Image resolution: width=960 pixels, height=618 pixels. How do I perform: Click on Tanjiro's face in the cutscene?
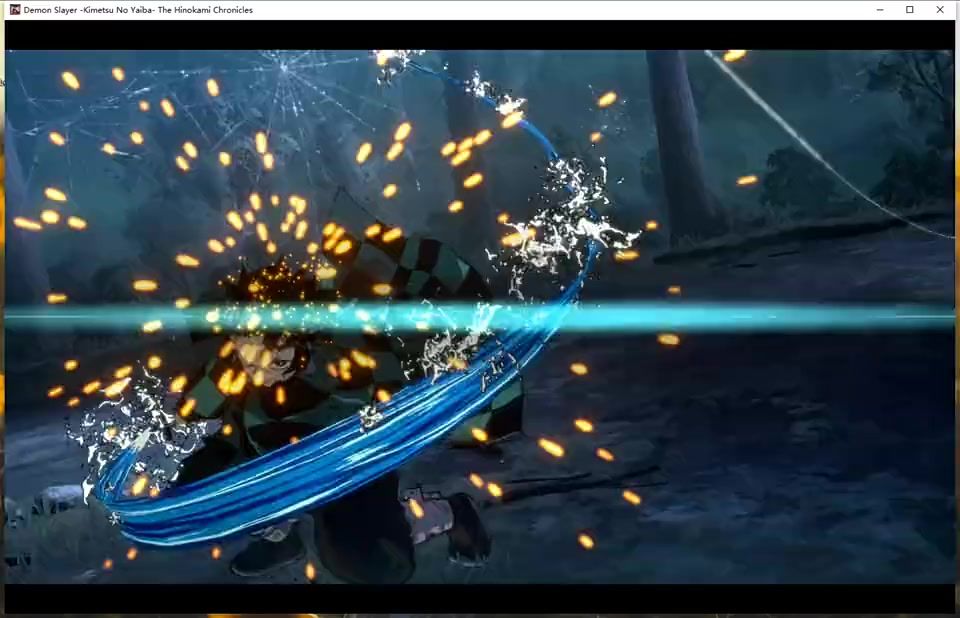tap(272, 356)
